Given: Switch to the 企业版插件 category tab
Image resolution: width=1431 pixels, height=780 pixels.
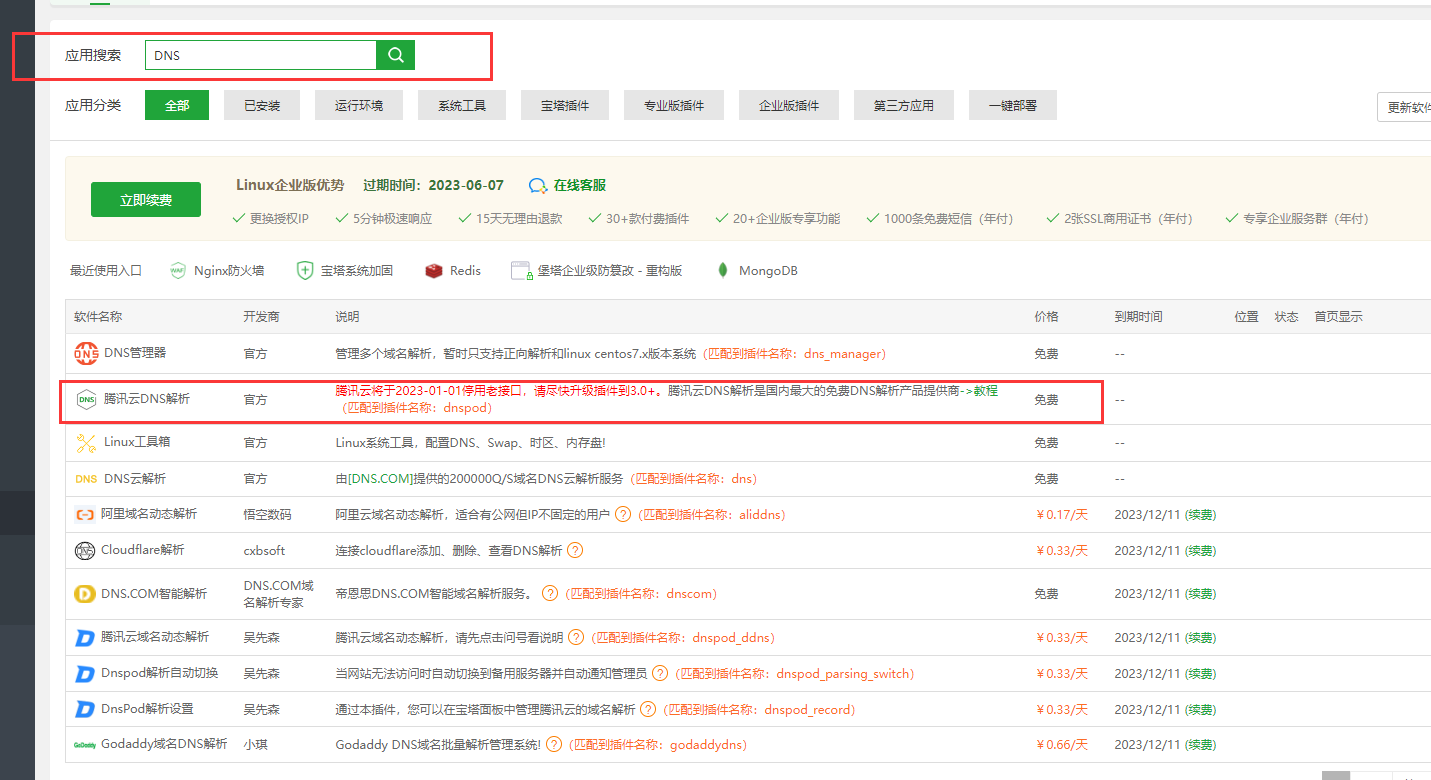Looking at the screenshot, I should click(x=789, y=105).
